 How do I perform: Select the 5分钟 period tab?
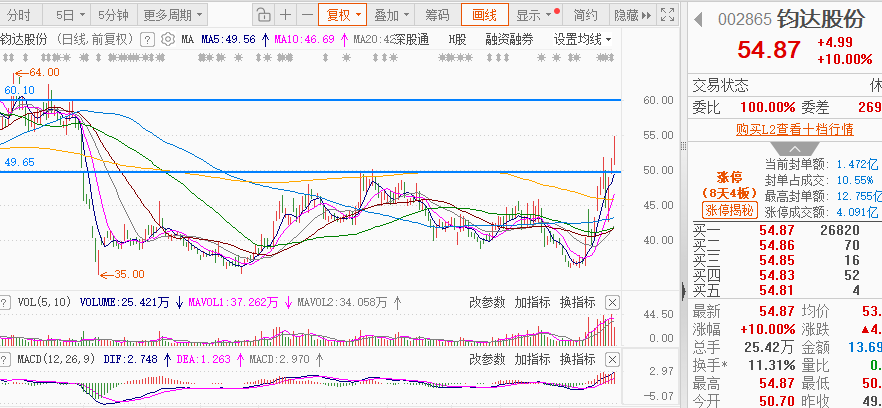click(114, 15)
